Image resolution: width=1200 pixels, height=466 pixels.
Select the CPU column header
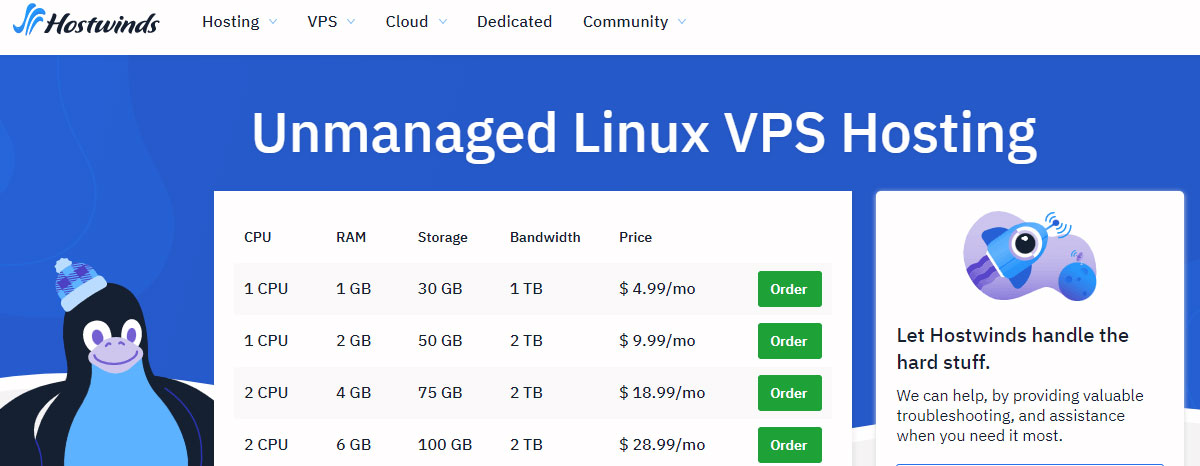click(x=257, y=237)
